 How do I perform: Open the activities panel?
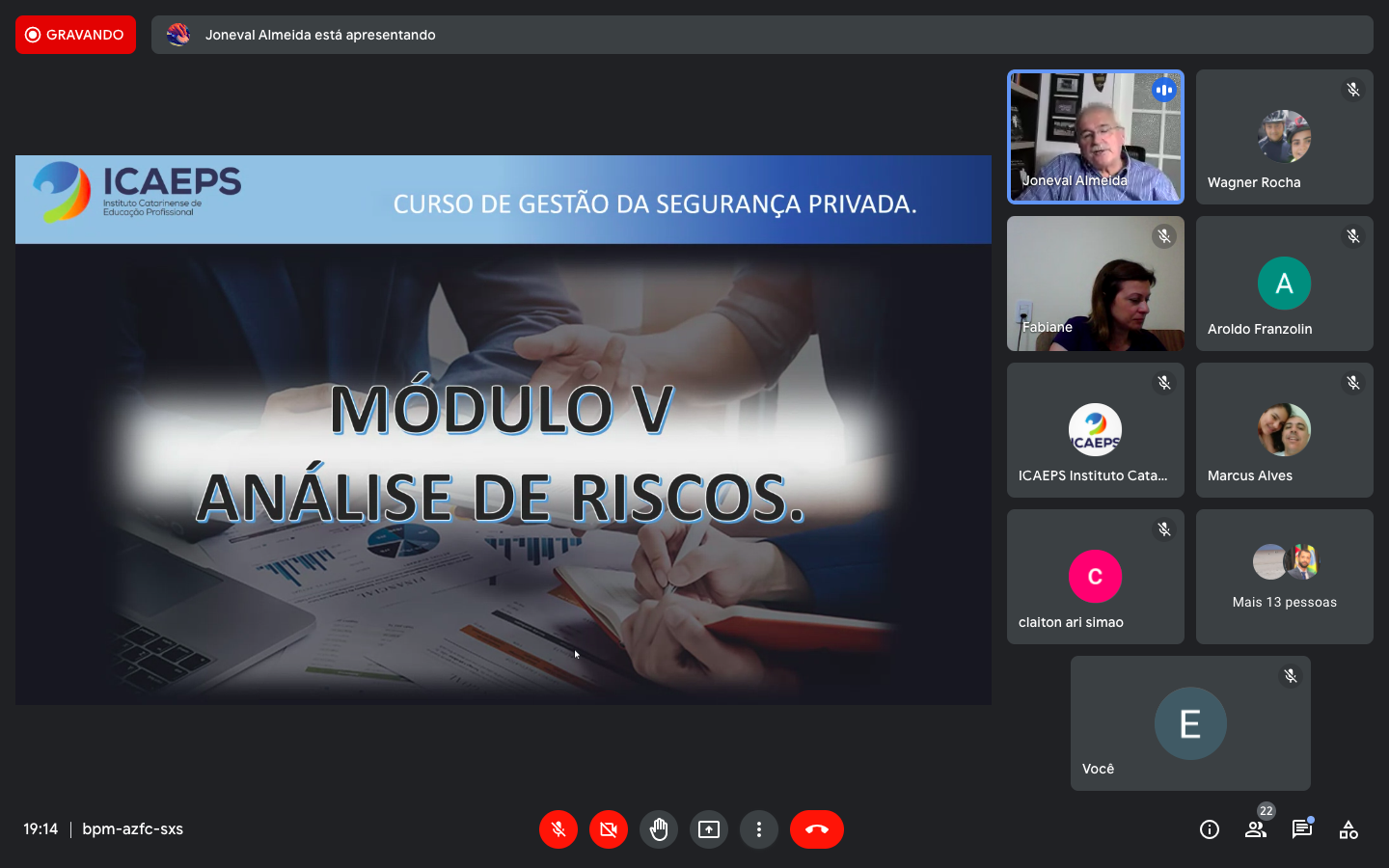[x=1348, y=829]
